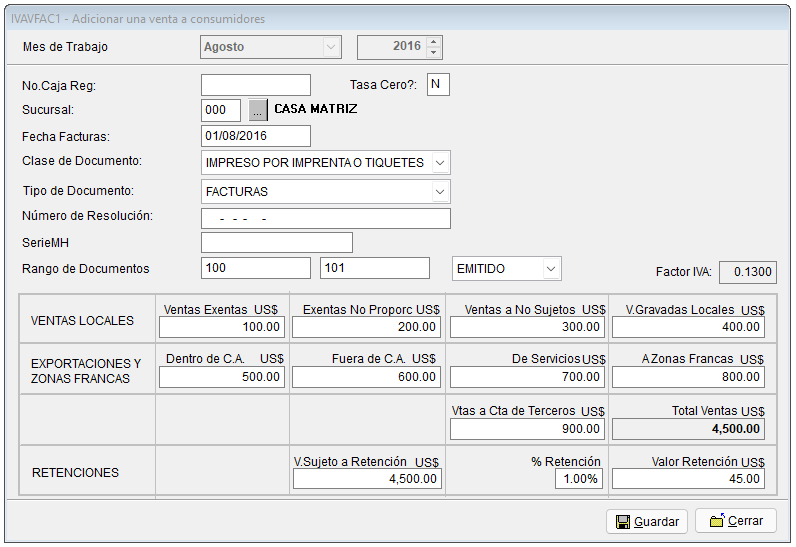Image resolution: width=796 pixels, height=547 pixels.
Task: Expand the Tipo de Documento FACTURAS dropdown
Action: pos(440,192)
